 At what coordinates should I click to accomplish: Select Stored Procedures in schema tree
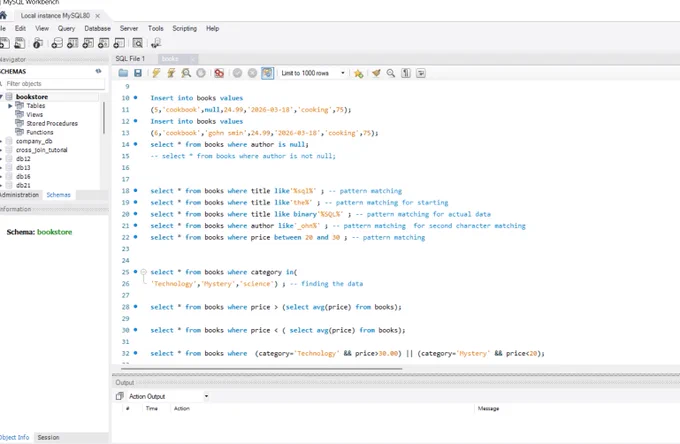52,123
